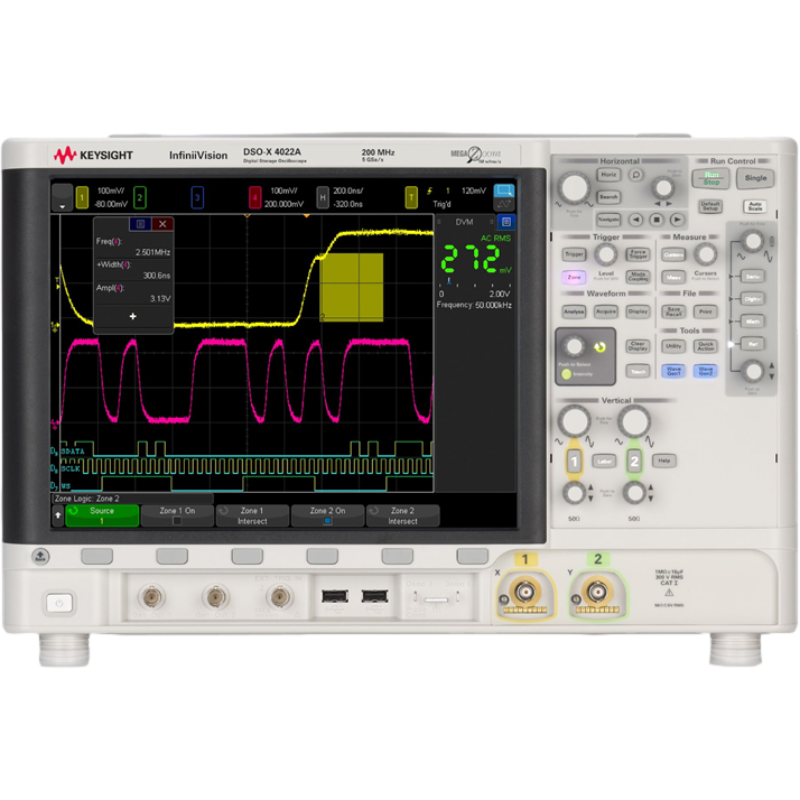
Task: Open the H horizontal settings indicator
Action: tap(322, 197)
